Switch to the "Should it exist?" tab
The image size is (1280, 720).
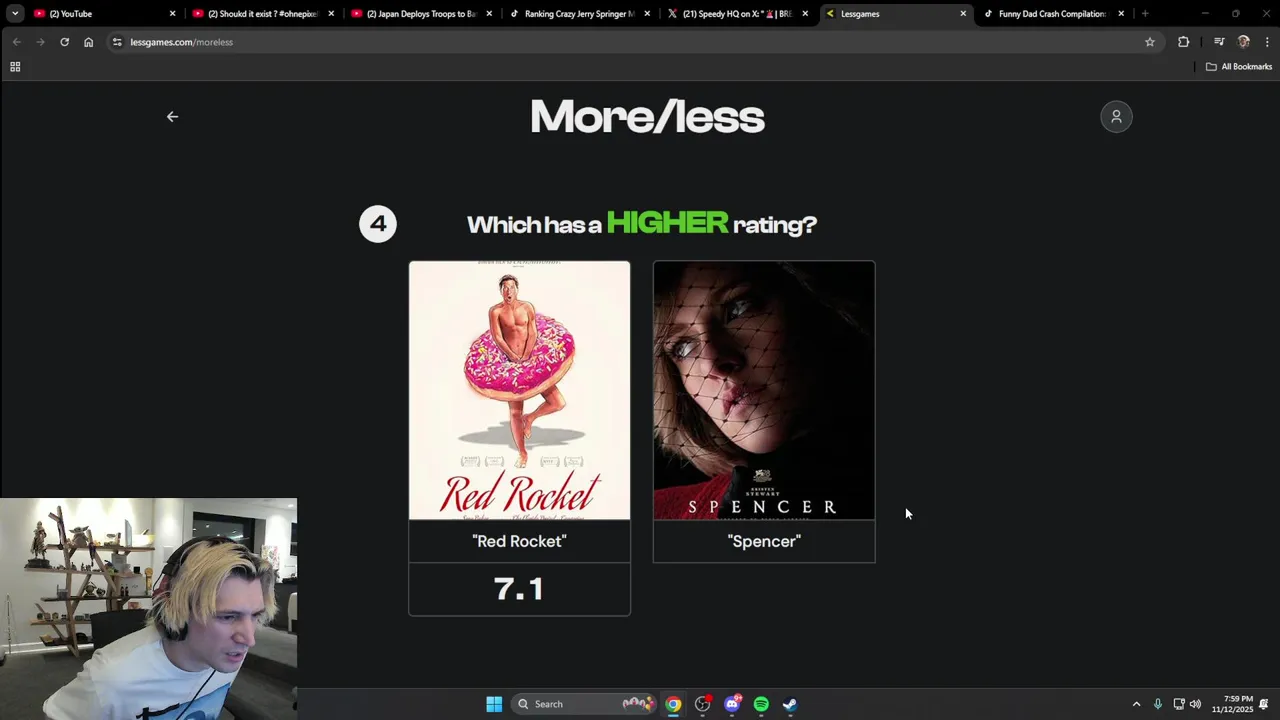pos(264,14)
